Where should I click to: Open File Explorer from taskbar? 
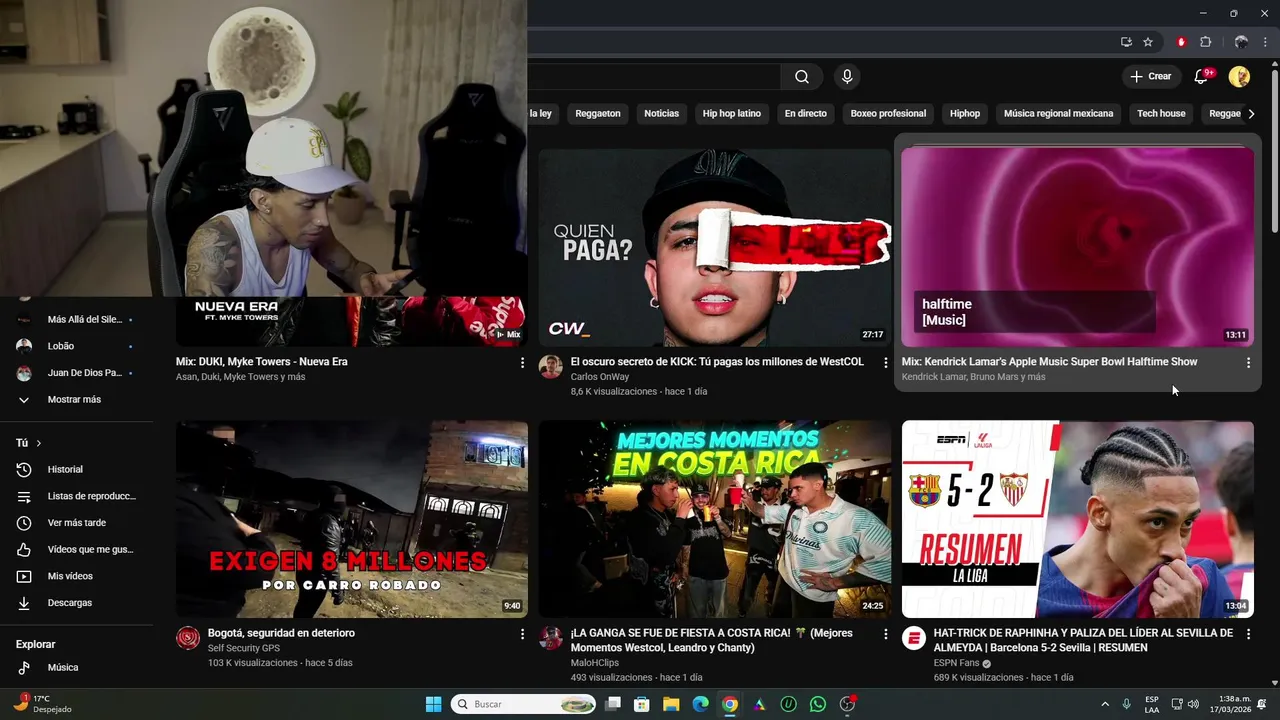[671, 704]
